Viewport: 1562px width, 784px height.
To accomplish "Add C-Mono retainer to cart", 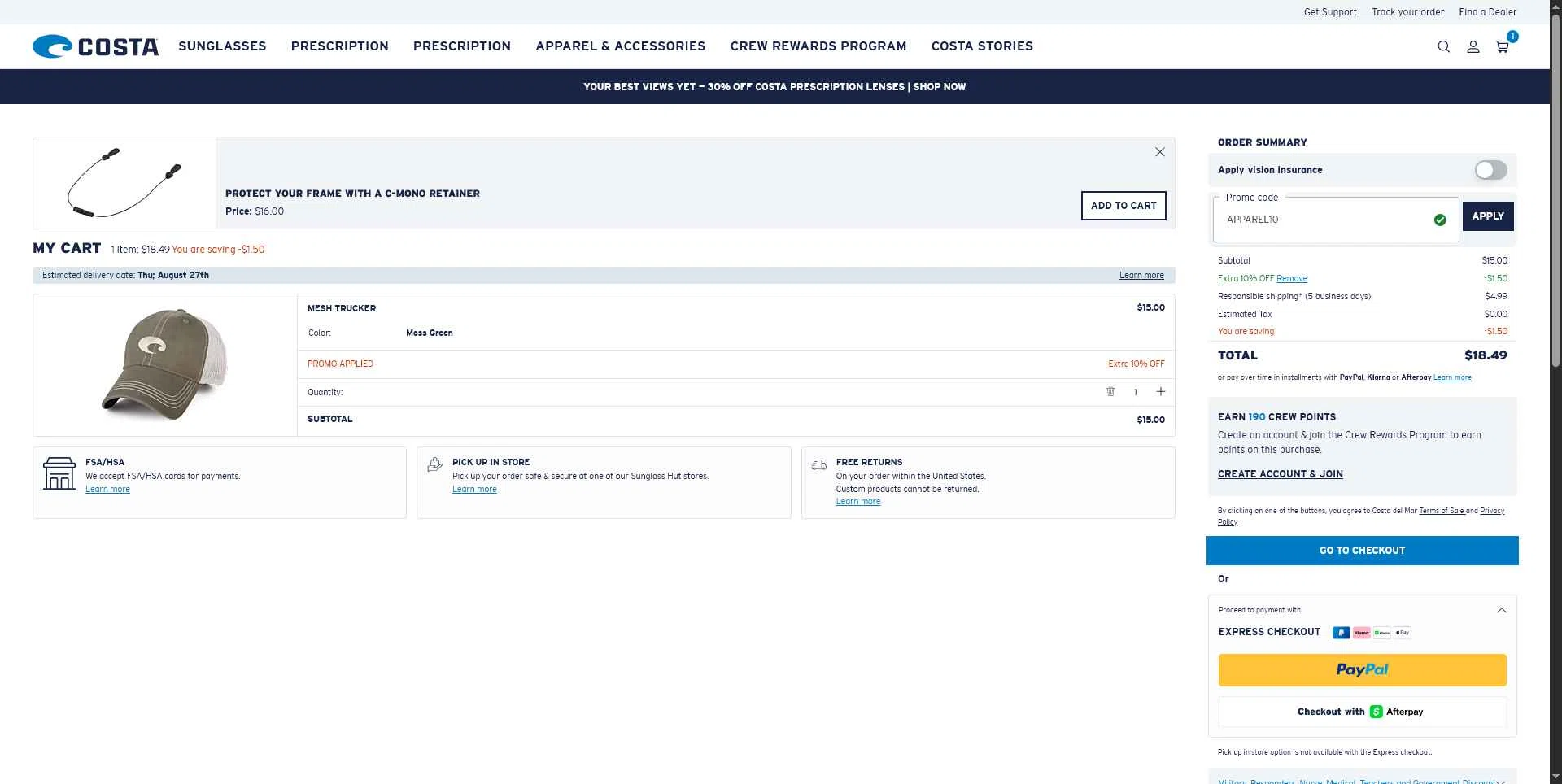I will coord(1124,206).
